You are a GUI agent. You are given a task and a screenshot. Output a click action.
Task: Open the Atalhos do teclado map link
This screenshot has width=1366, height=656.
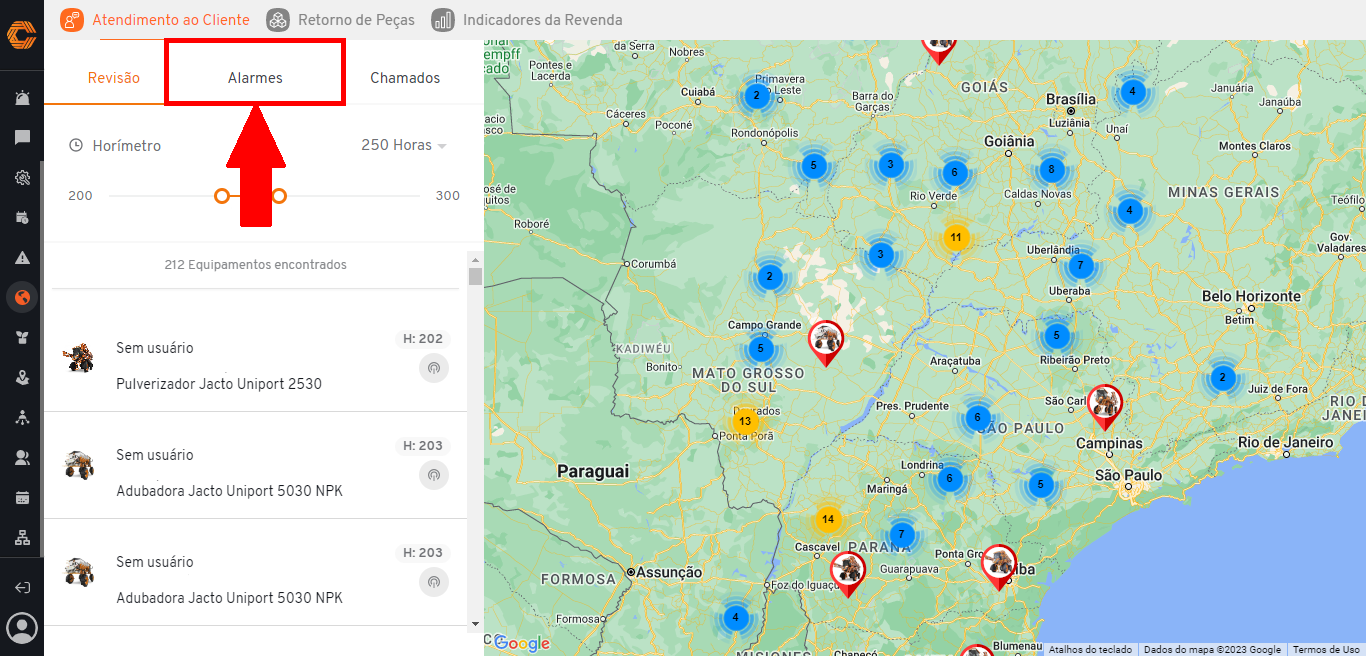point(1090,649)
